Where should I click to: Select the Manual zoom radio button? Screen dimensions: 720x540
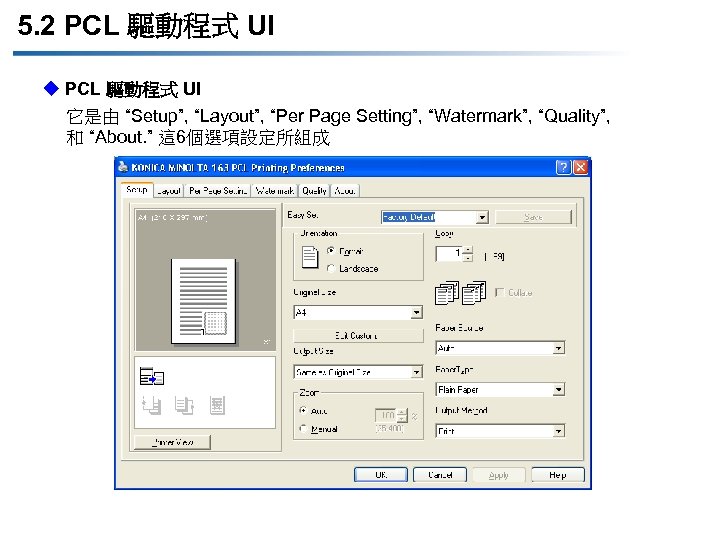303,428
